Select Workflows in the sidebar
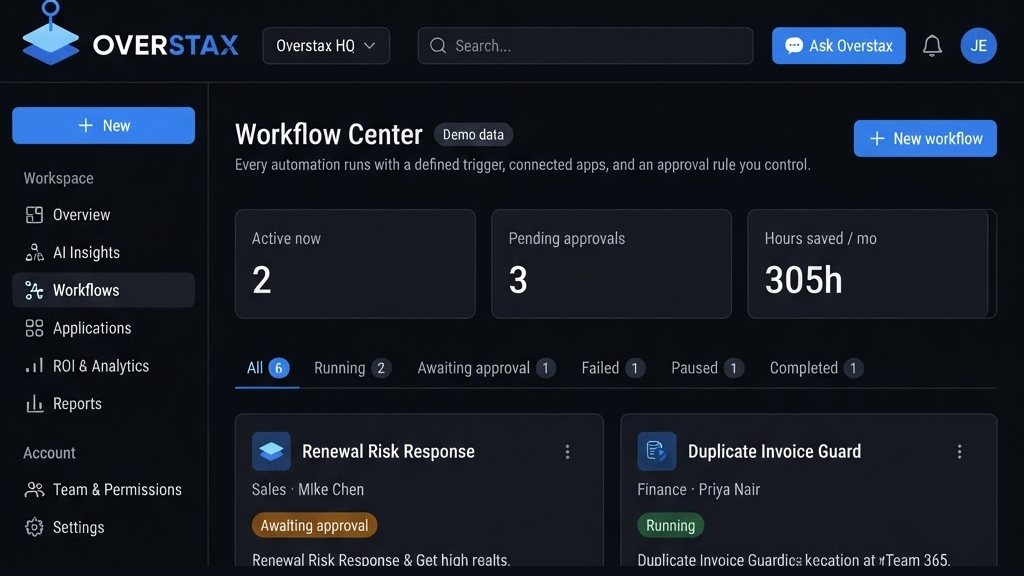1024x576 pixels. (x=104, y=290)
